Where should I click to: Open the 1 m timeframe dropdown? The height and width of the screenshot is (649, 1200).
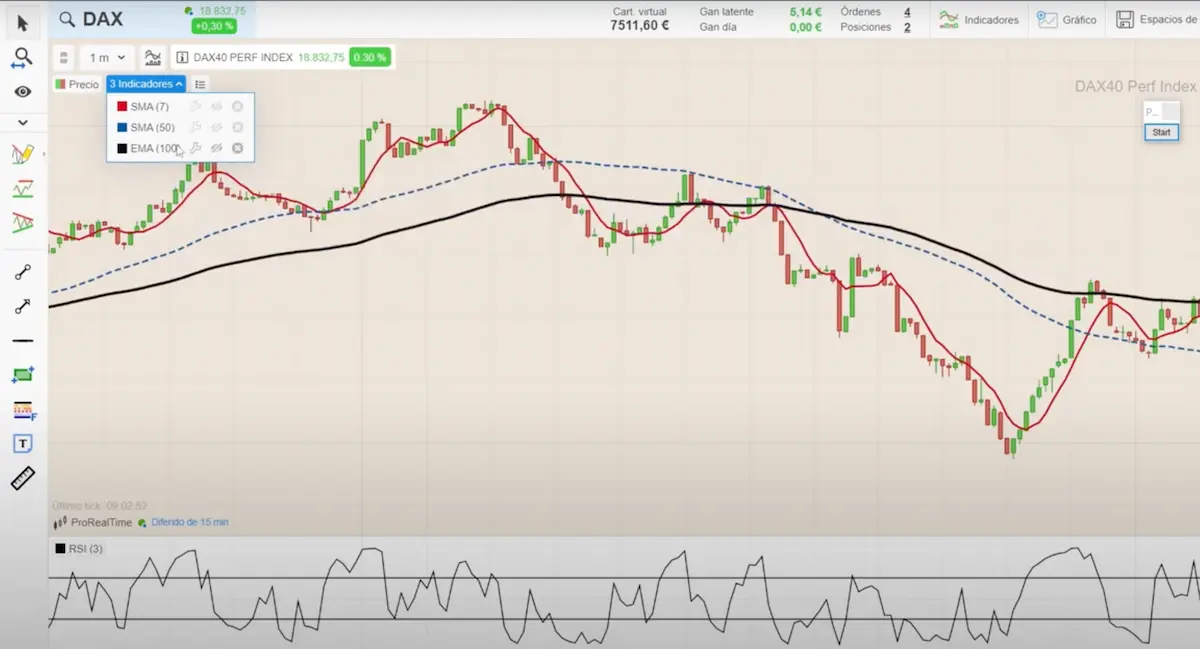click(x=107, y=58)
